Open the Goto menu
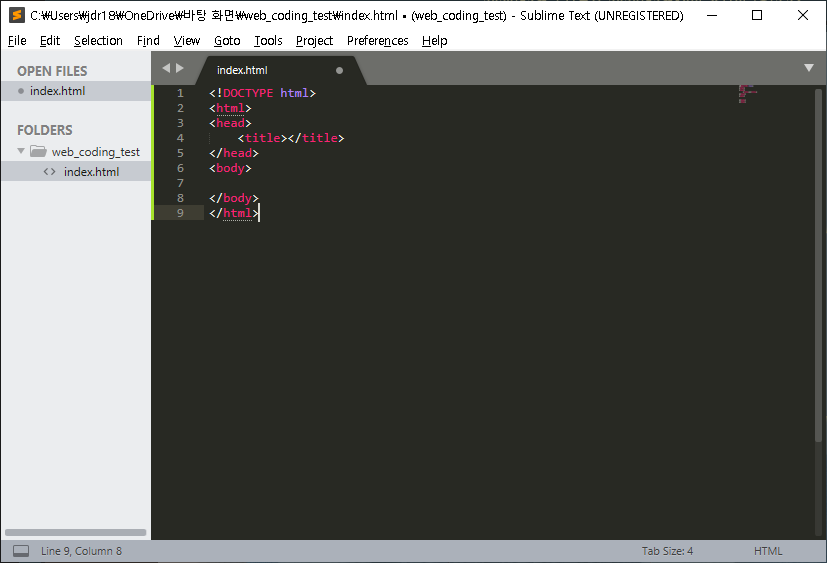 coord(227,41)
